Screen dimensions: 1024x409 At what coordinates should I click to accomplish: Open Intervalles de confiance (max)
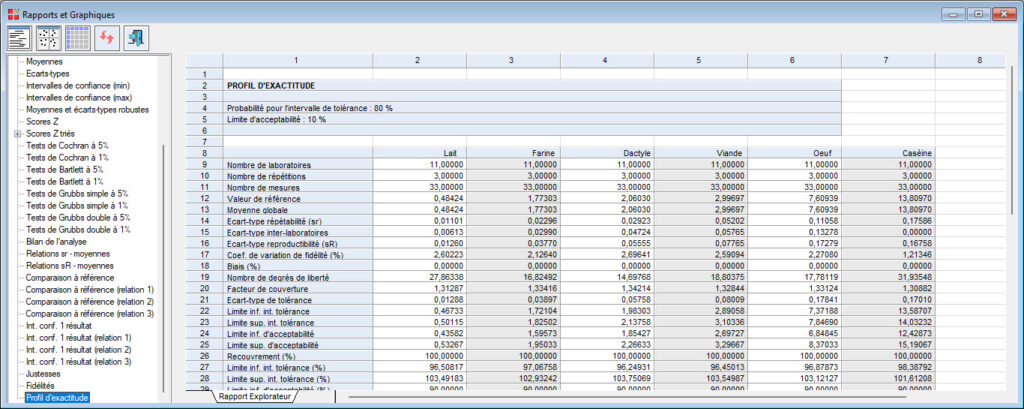point(78,97)
